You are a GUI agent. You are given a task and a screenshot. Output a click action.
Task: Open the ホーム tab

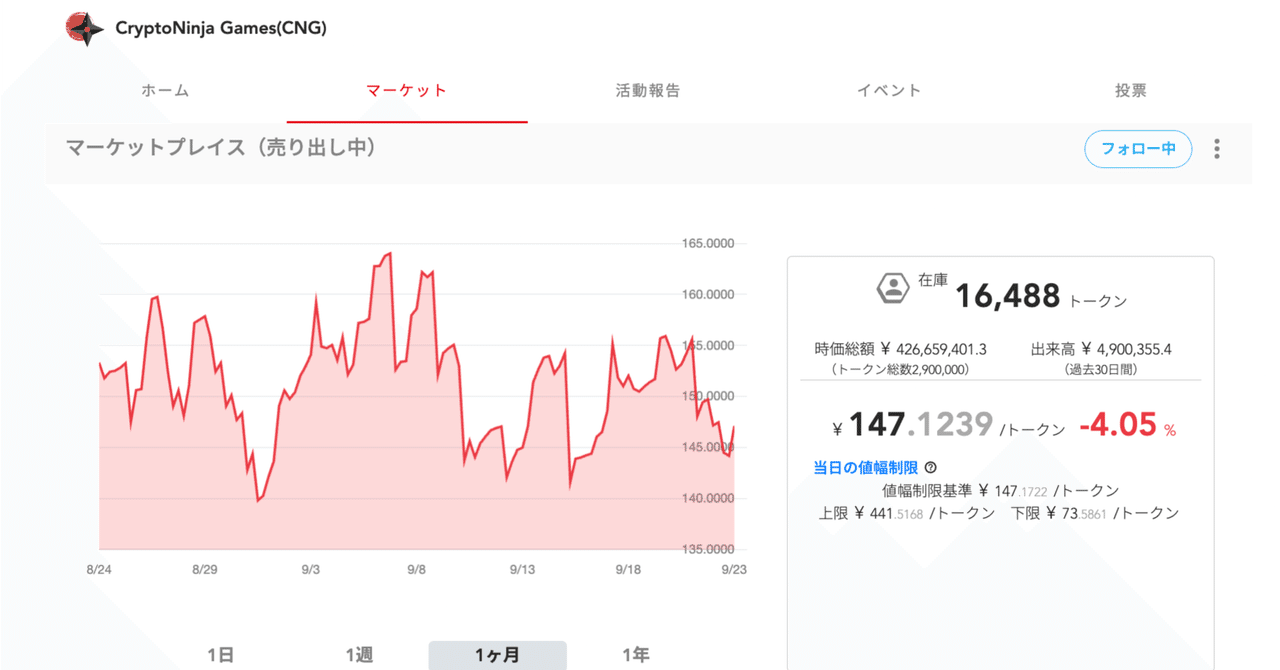[165, 90]
